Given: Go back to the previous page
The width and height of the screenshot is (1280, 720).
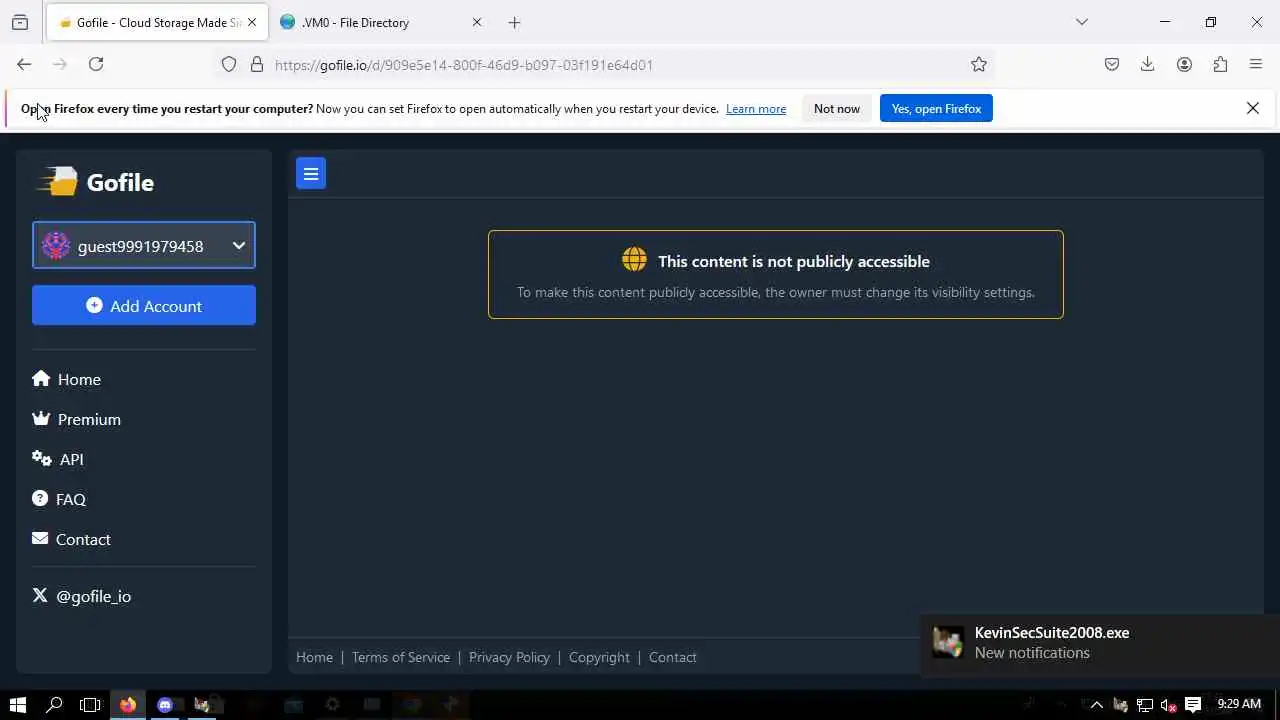Looking at the screenshot, I should click(x=24, y=64).
